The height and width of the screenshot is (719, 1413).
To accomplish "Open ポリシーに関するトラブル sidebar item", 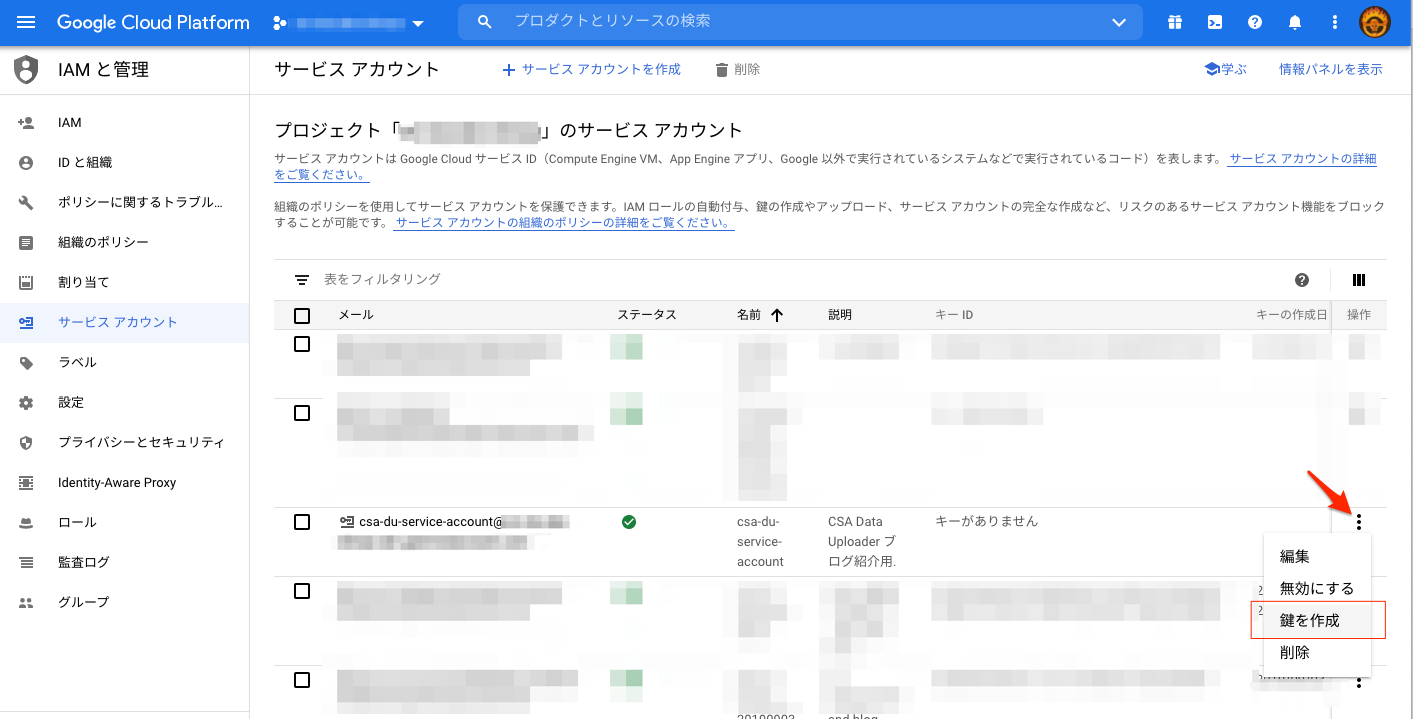I will coord(124,202).
